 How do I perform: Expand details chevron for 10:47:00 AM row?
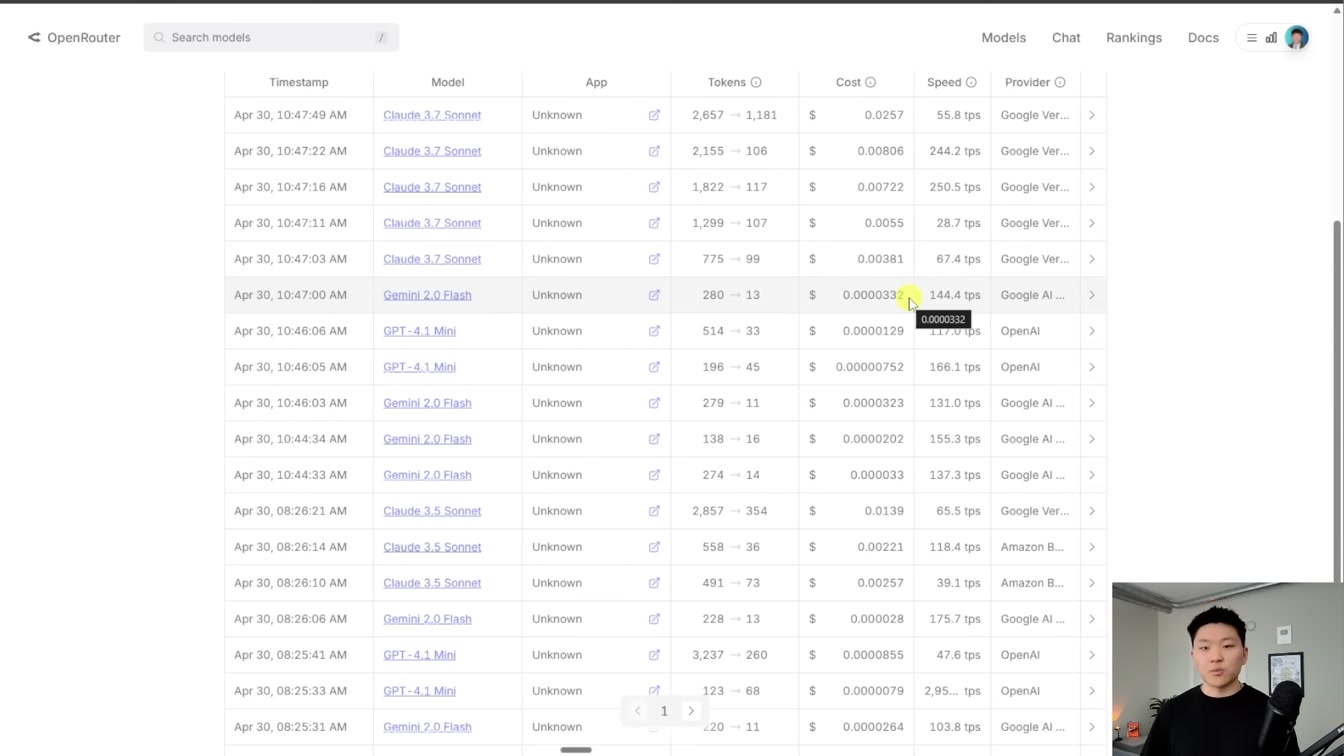coord(1092,295)
